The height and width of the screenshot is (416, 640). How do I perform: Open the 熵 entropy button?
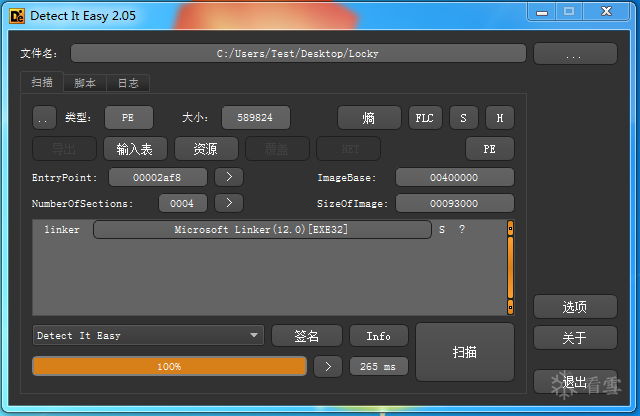pyautogui.click(x=369, y=118)
